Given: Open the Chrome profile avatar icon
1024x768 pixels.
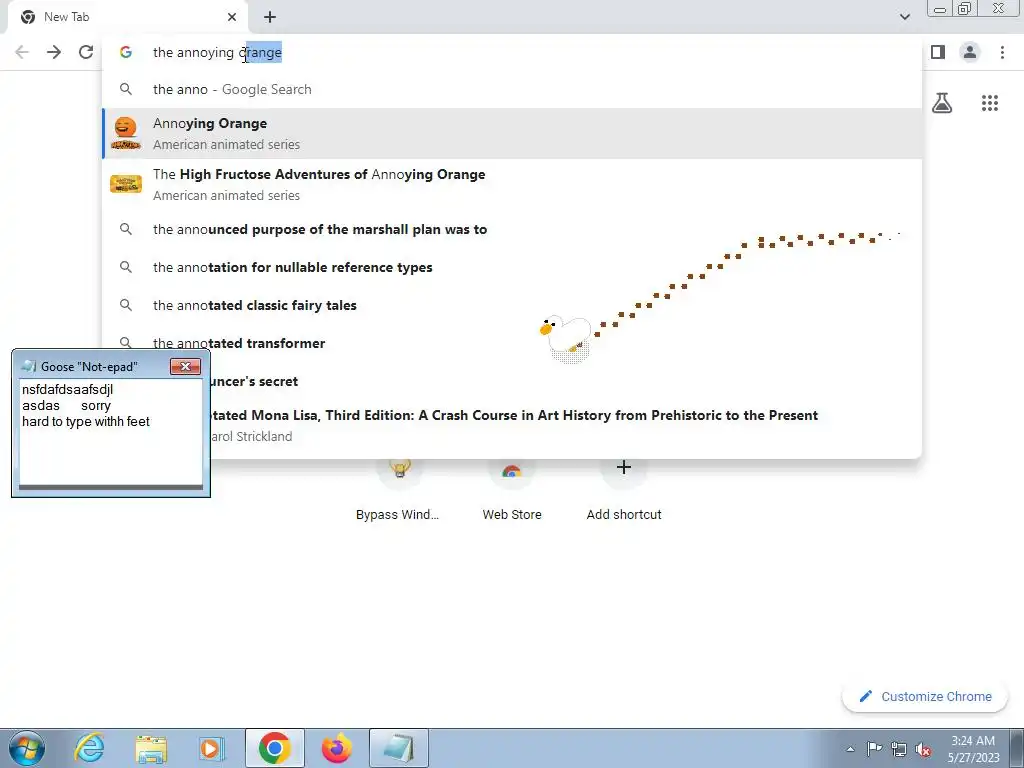Looking at the screenshot, I should tap(970, 52).
